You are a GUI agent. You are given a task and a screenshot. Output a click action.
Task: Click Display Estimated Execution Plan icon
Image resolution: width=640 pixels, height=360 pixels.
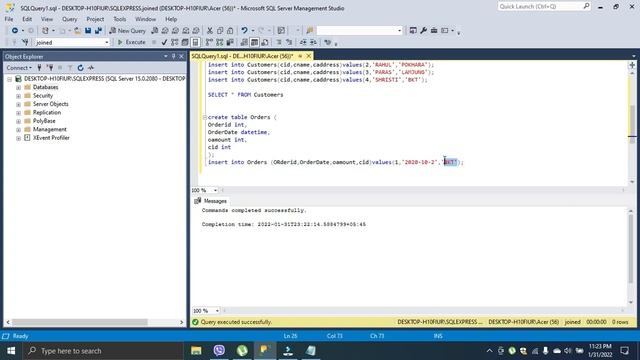(175, 42)
